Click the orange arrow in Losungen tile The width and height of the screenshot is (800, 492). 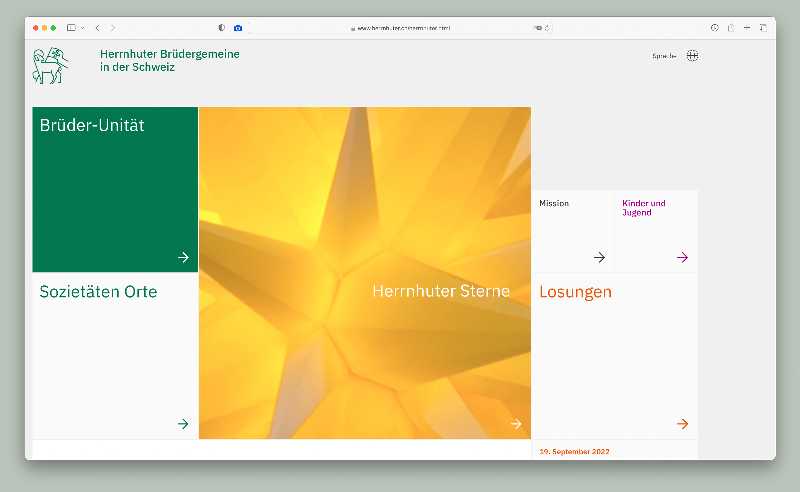click(x=682, y=424)
